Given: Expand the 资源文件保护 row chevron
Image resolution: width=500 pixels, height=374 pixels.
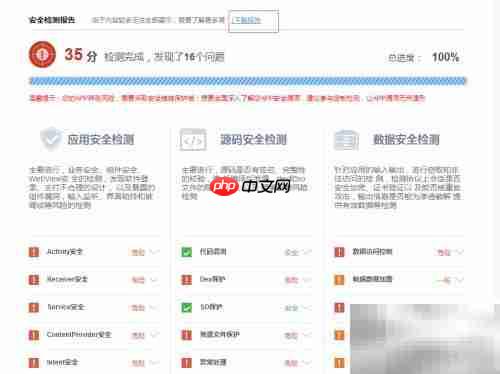Looking at the screenshot, I should (307, 335).
